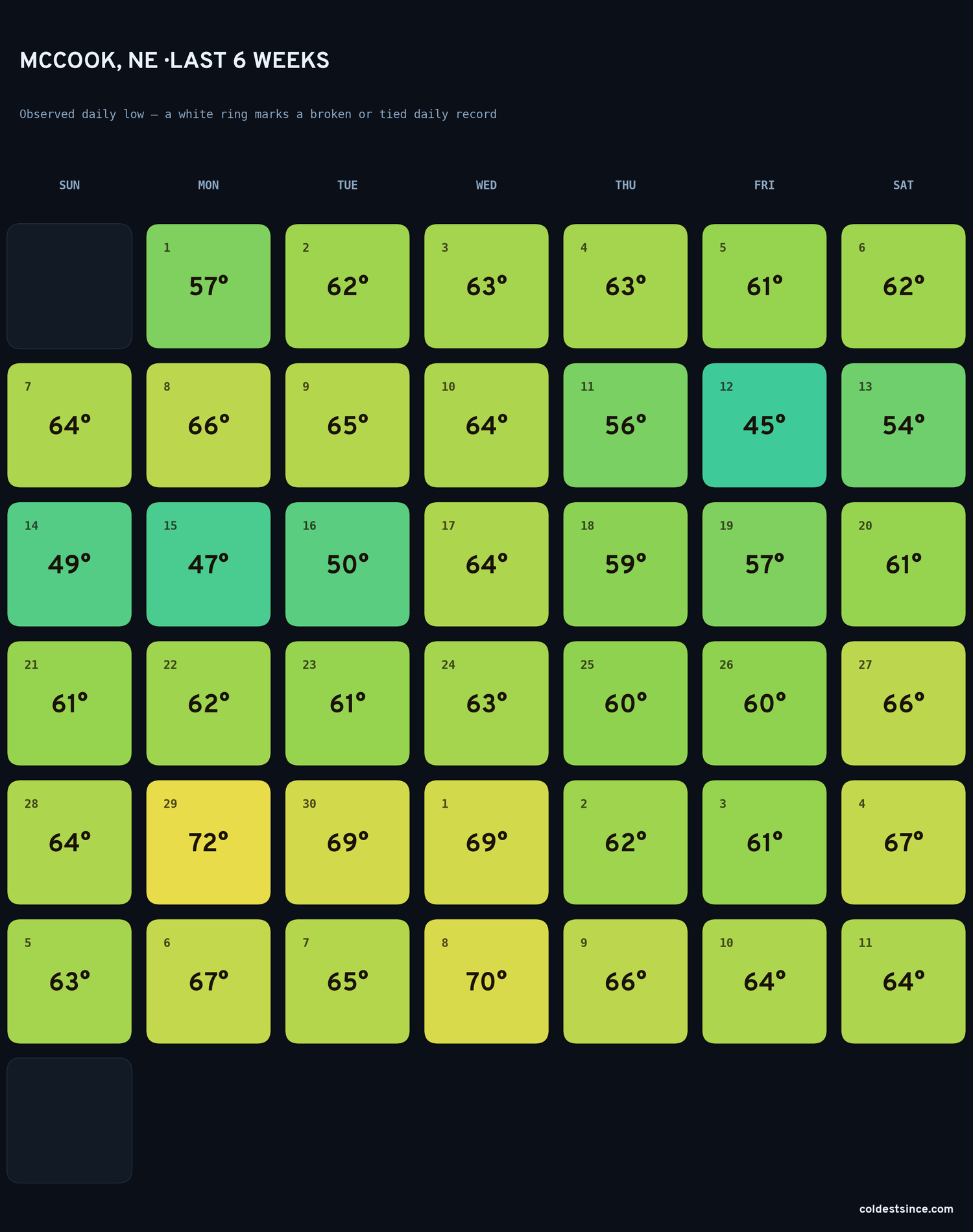973x1232 pixels.
Task: Select the day 12 tile showing 45°
Action: [764, 425]
